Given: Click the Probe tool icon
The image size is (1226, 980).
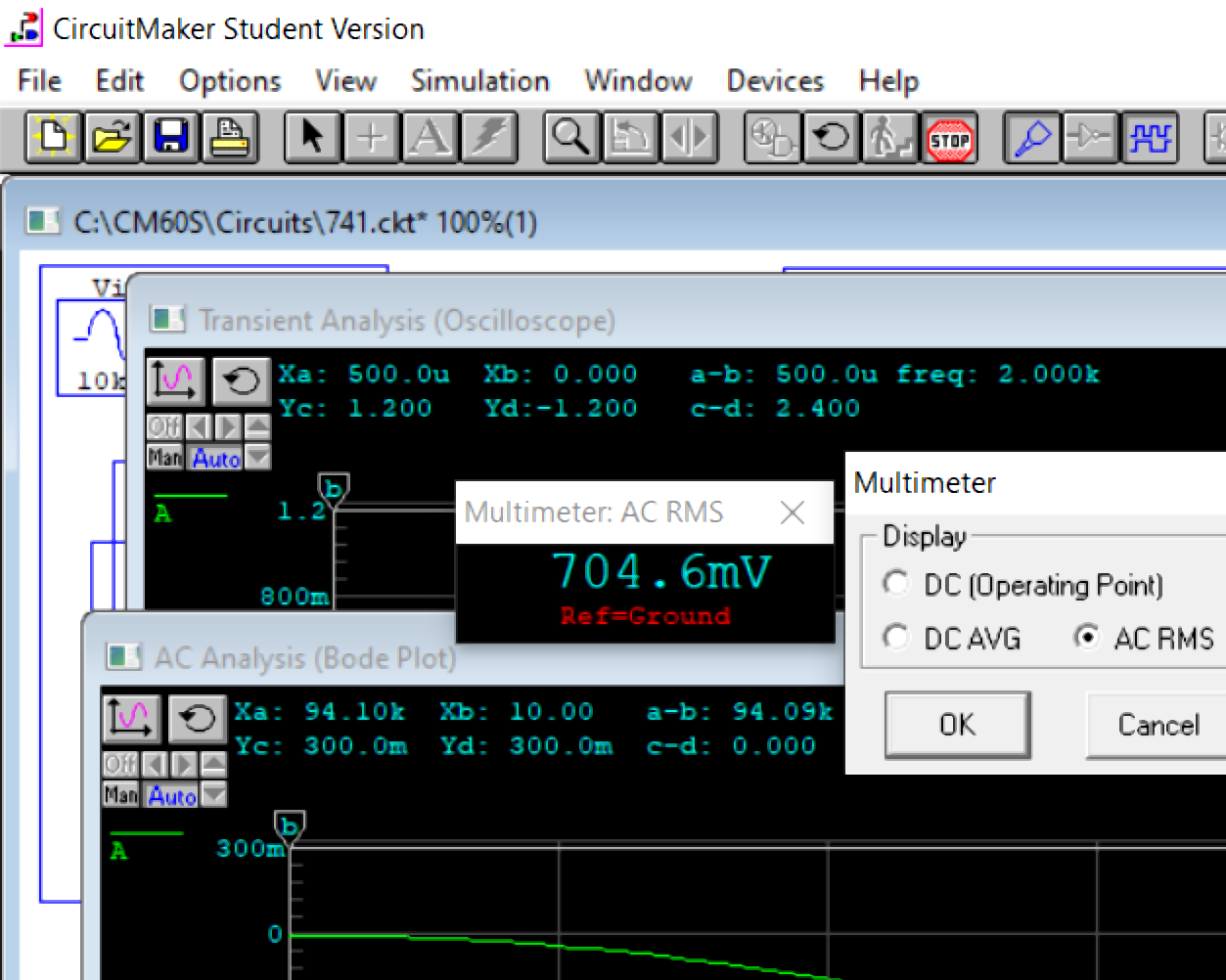Looking at the screenshot, I should [x=1031, y=138].
